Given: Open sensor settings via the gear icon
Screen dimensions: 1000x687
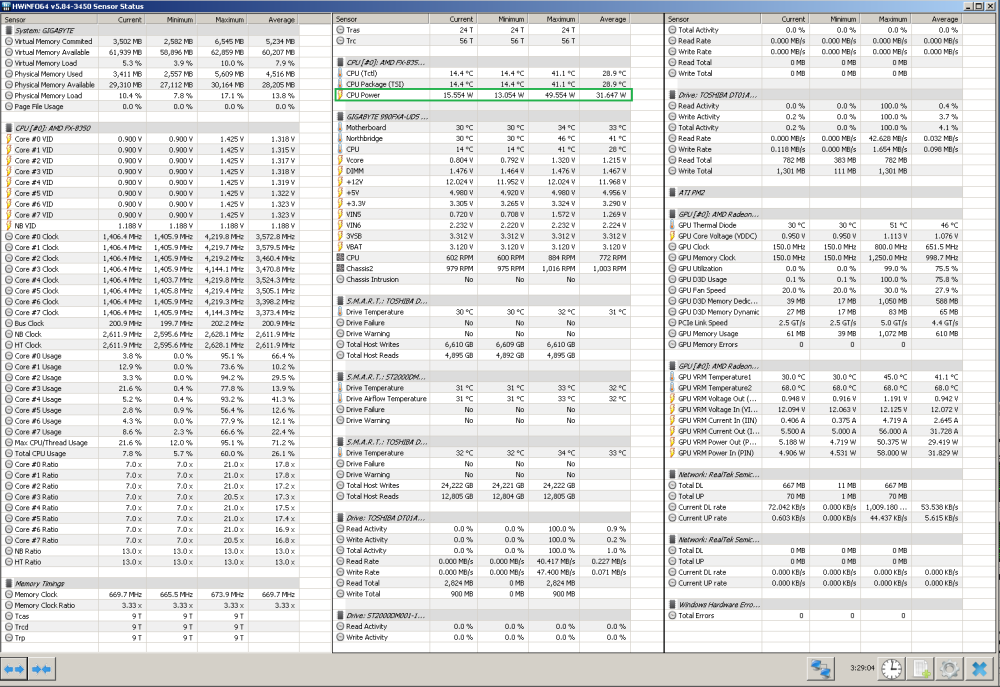Looking at the screenshot, I should tap(950, 669).
